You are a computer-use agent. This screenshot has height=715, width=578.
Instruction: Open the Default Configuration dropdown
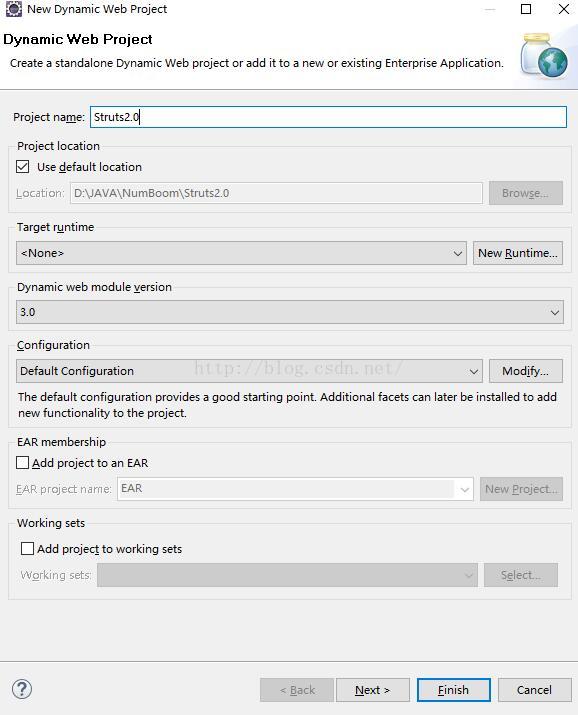(249, 371)
